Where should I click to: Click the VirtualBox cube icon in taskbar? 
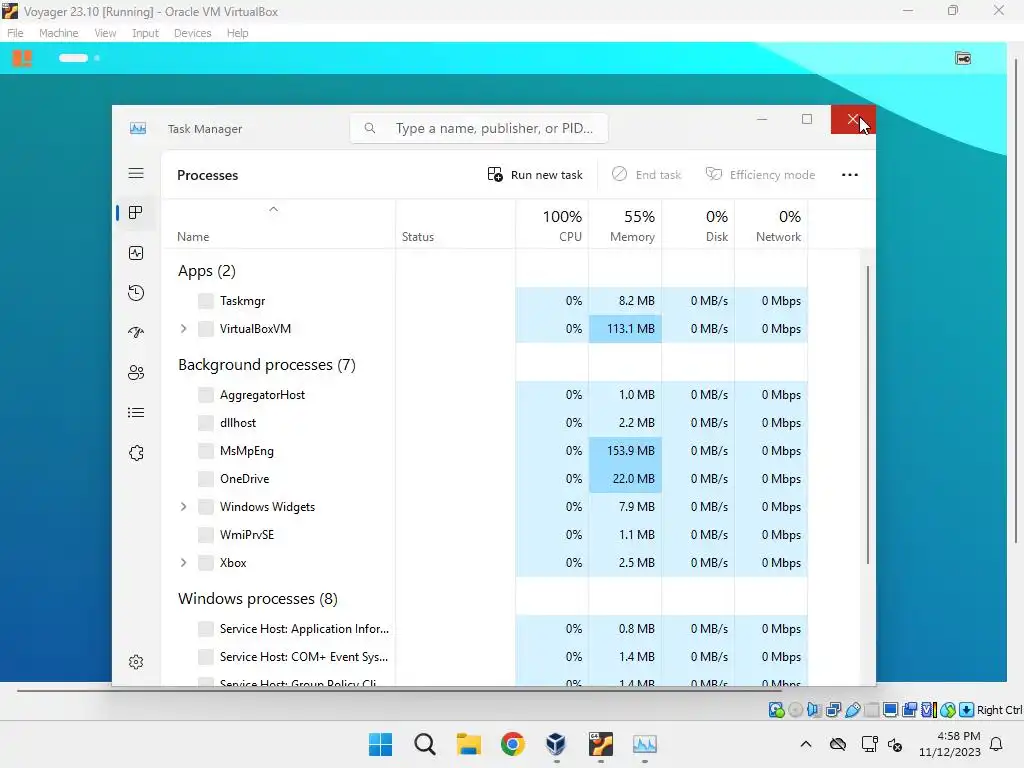tap(556, 744)
